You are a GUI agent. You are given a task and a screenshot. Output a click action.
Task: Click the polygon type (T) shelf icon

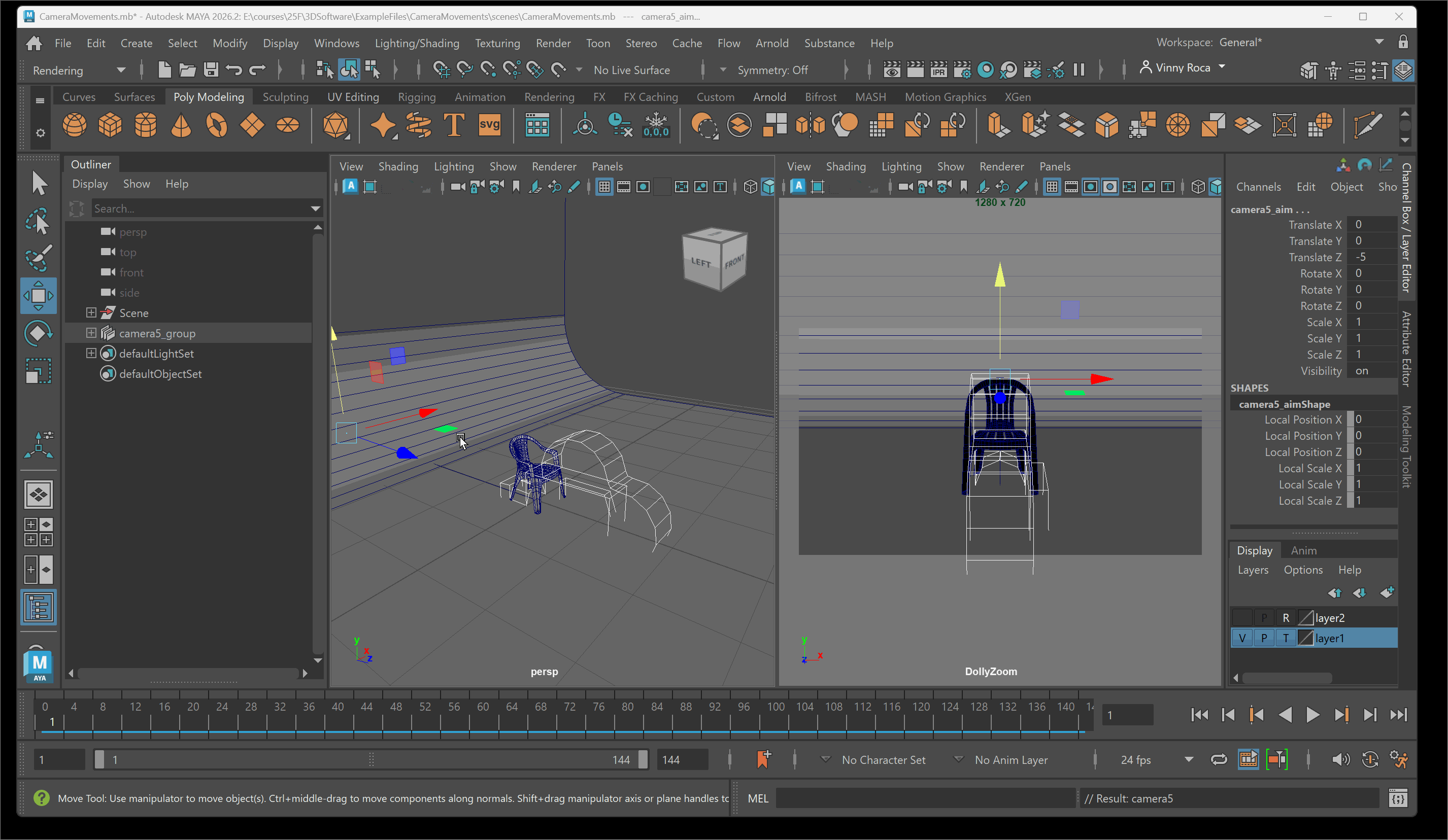click(453, 125)
